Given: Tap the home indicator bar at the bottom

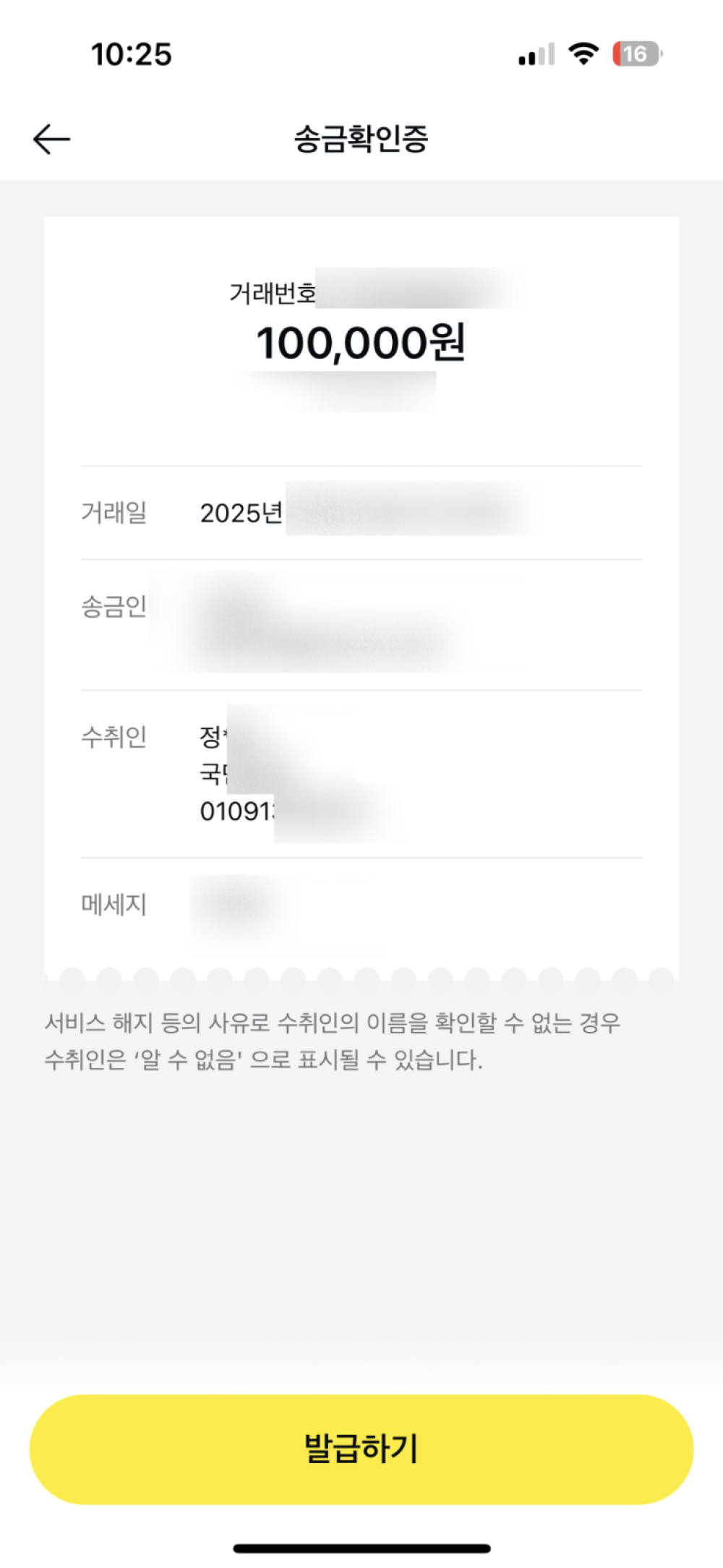Looking at the screenshot, I should click(361, 1548).
